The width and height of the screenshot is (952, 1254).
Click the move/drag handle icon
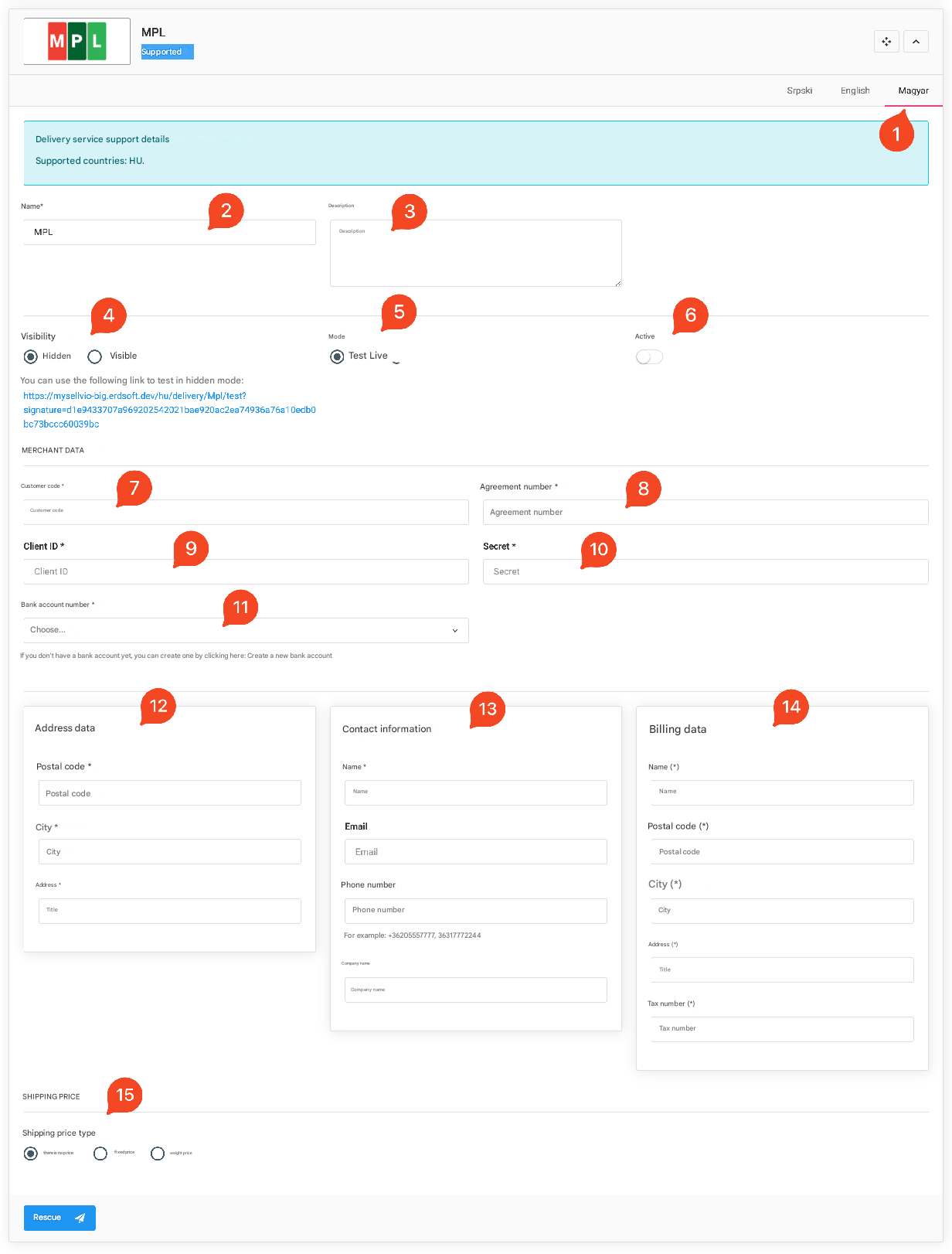click(x=886, y=42)
